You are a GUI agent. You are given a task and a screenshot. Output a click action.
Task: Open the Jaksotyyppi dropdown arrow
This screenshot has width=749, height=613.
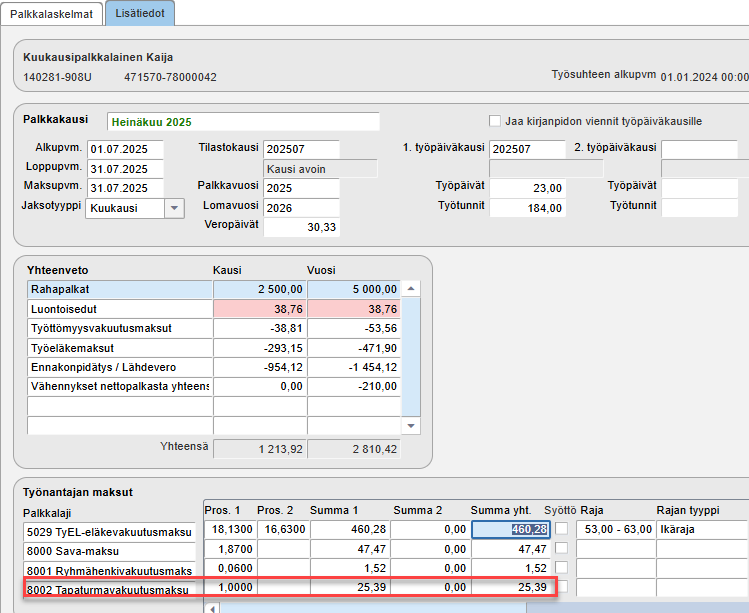click(174, 208)
